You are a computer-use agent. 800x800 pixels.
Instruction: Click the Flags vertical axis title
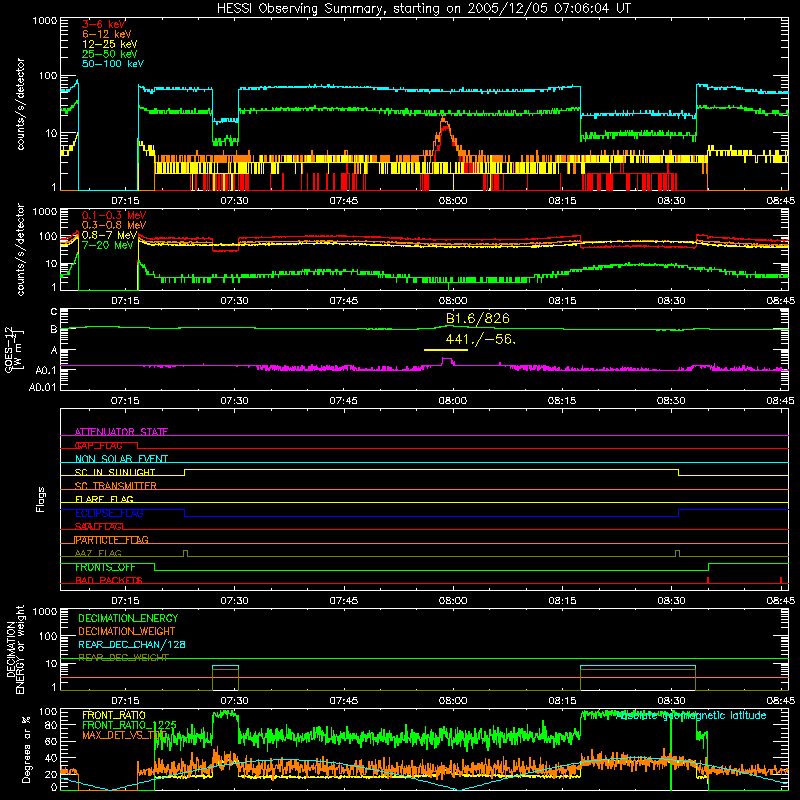[x=41, y=499]
